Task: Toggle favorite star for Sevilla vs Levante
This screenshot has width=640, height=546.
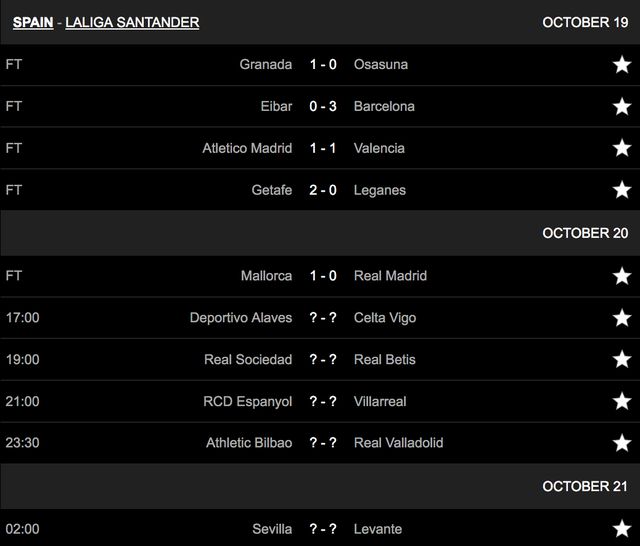Action: pos(622,529)
